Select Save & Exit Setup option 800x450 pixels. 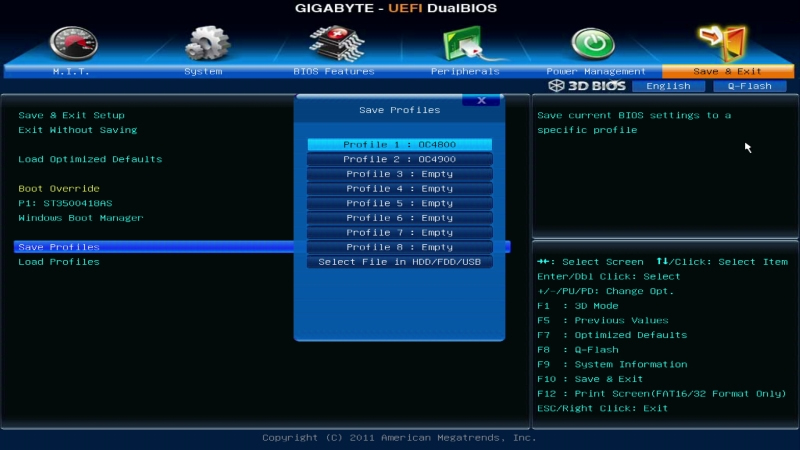tap(71, 115)
